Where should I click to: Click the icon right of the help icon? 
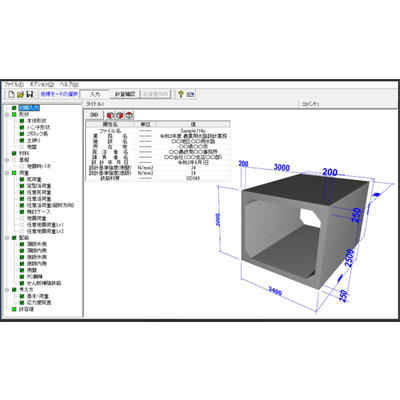pos(190,94)
